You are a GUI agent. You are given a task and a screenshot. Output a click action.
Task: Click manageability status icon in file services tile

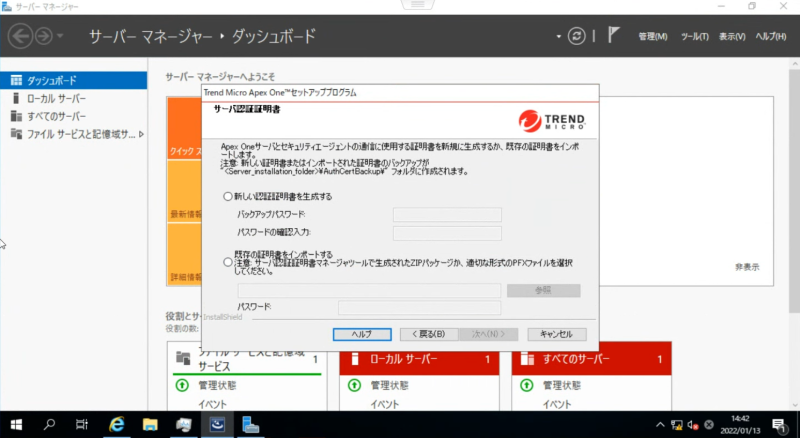pyautogui.click(x=182, y=385)
